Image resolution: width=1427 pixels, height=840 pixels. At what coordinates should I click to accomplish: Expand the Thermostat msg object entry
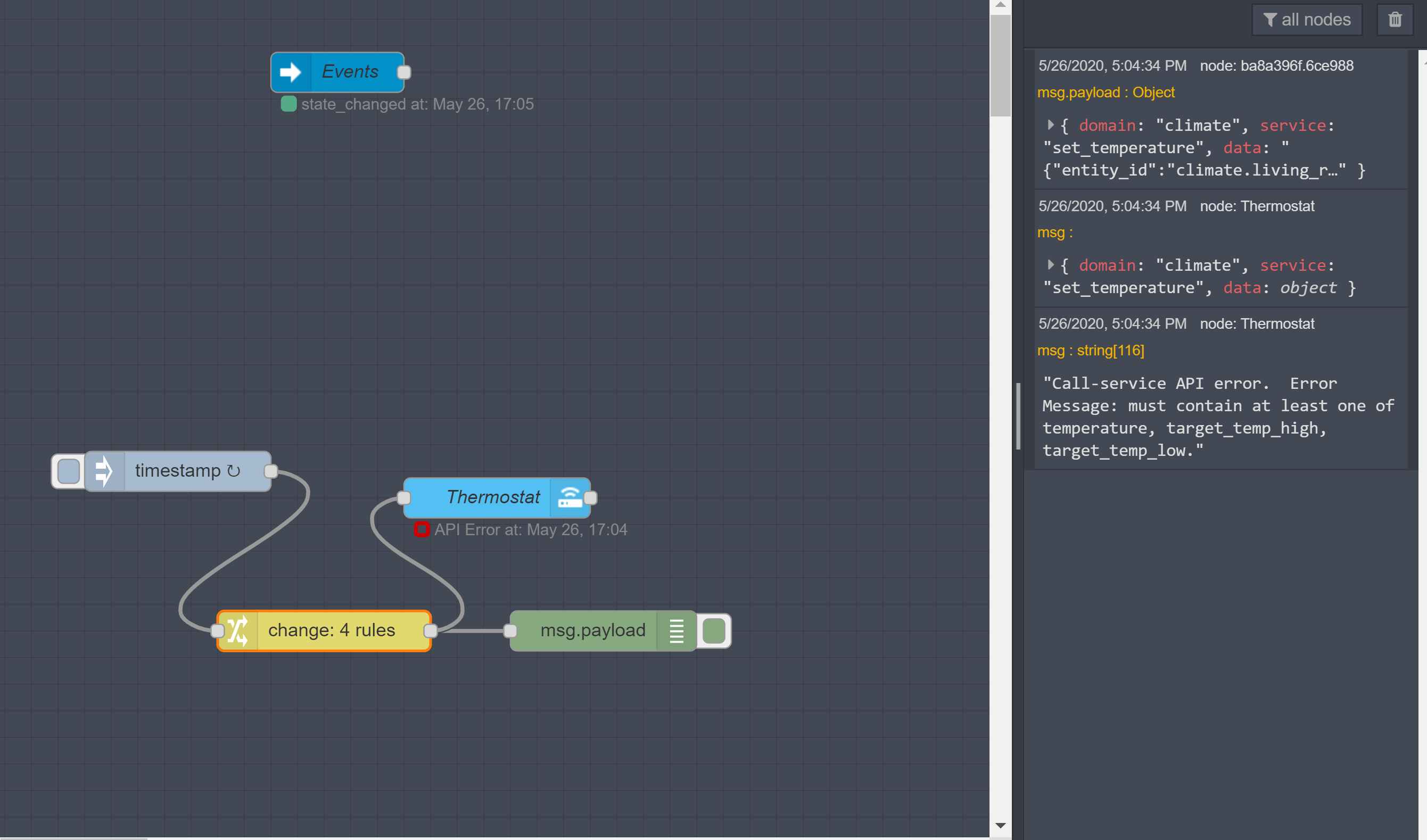pyautogui.click(x=1051, y=265)
